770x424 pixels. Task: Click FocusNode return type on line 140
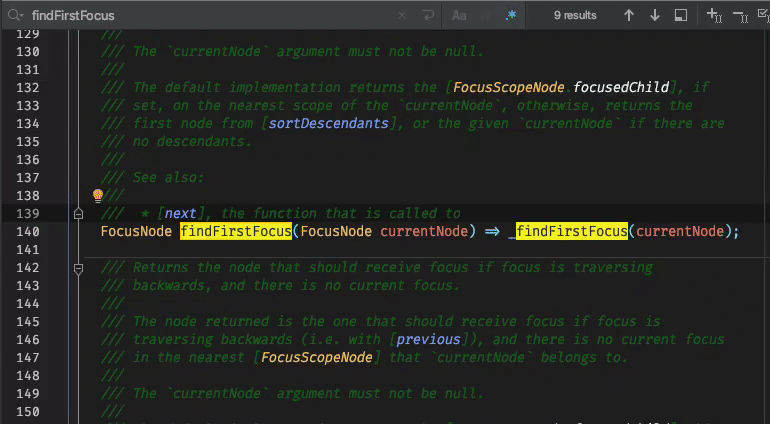(x=136, y=231)
